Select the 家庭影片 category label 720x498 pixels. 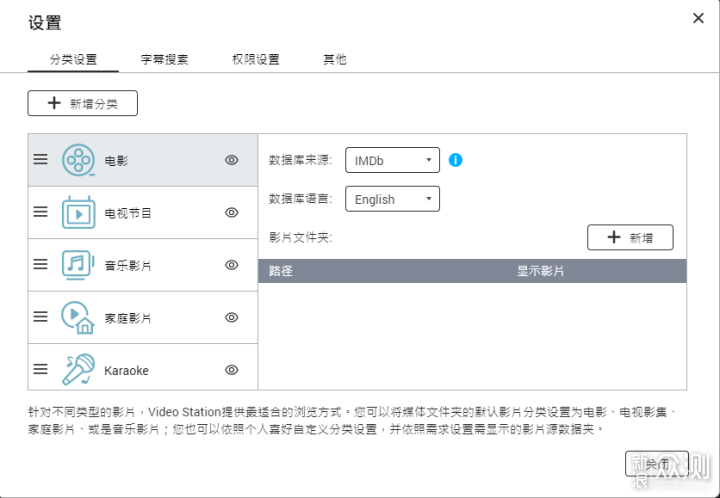(128, 318)
